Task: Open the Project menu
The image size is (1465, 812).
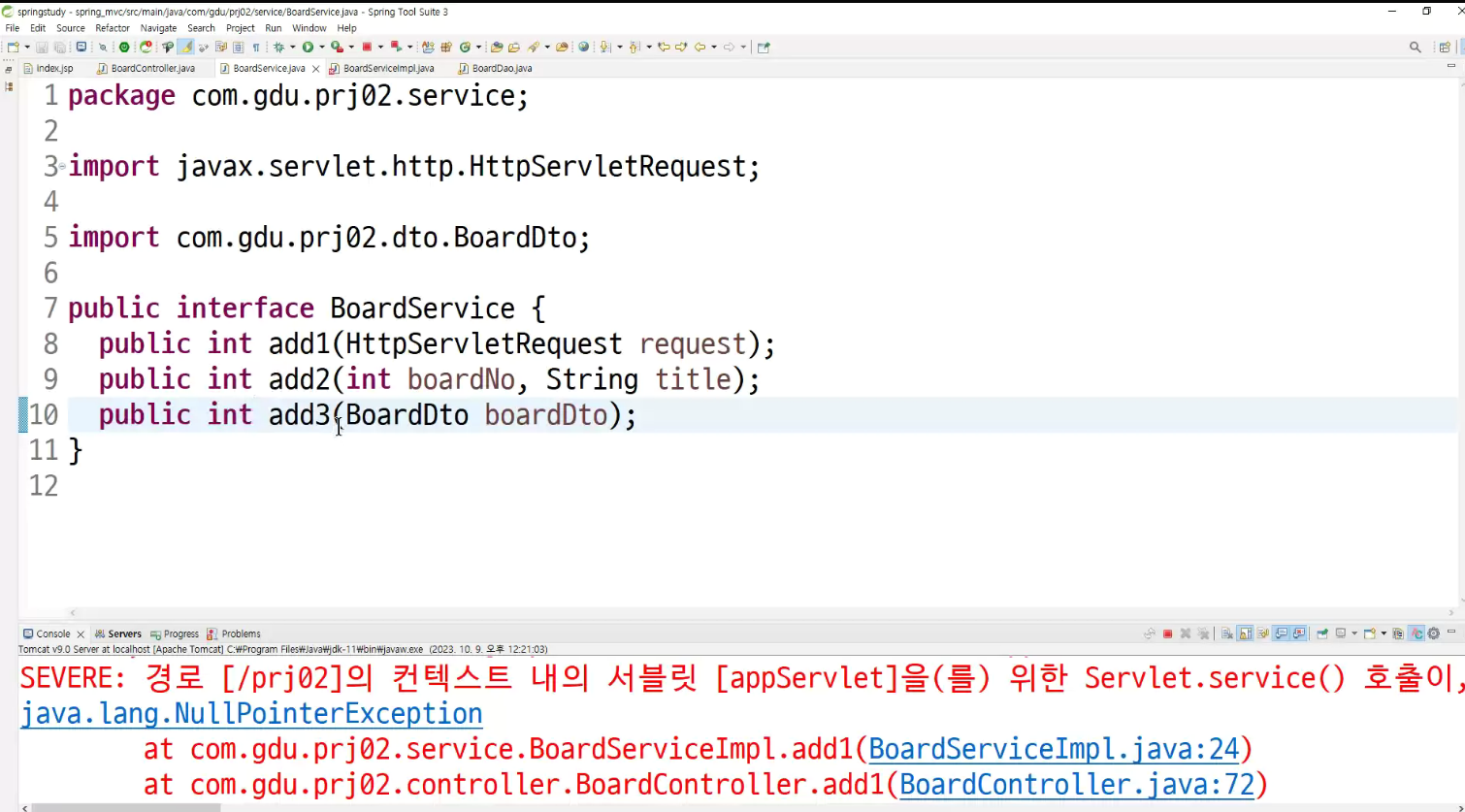Action: point(240,28)
